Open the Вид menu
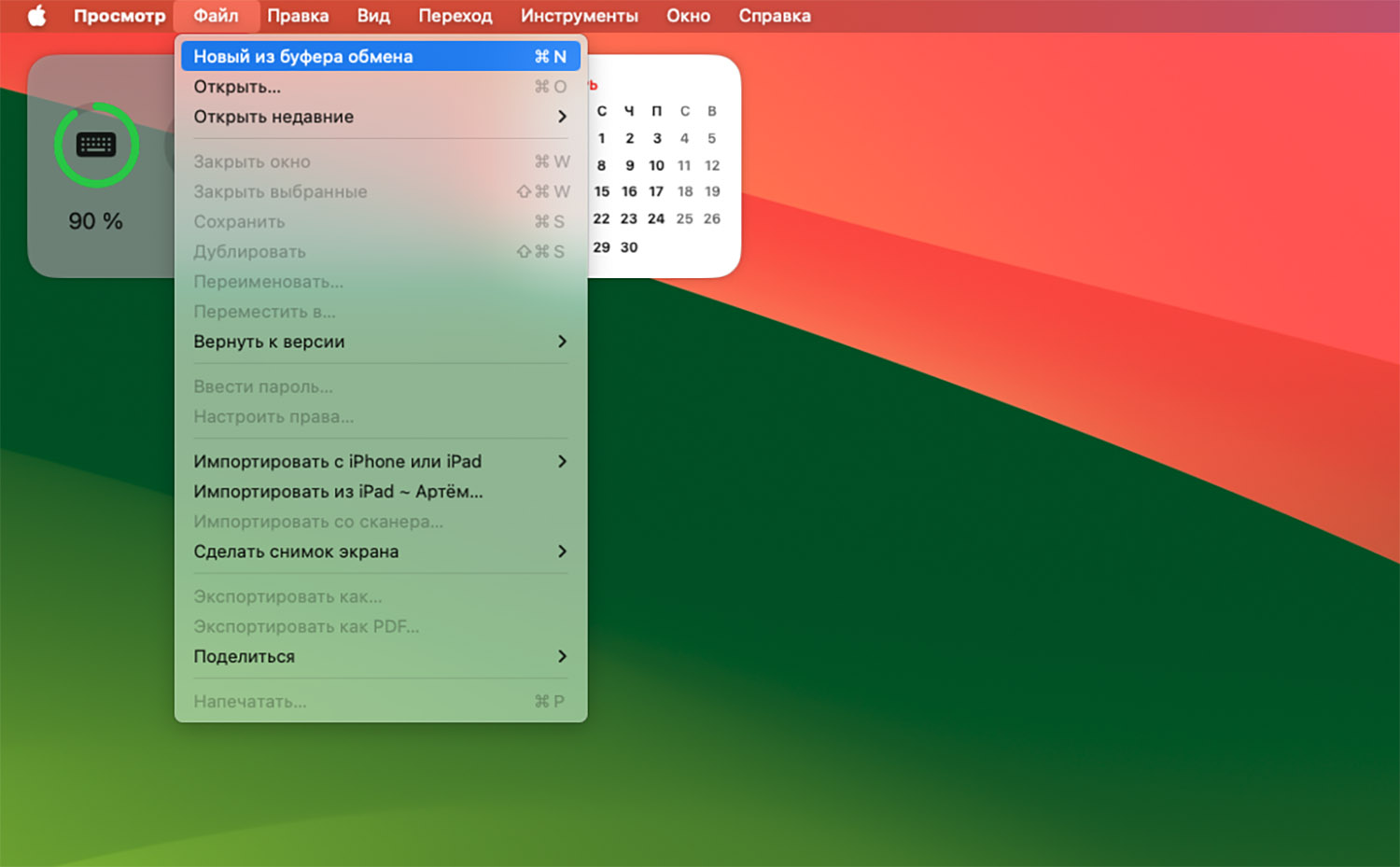The height and width of the screenshot is (867, 1400). click(x=373, y=16)
